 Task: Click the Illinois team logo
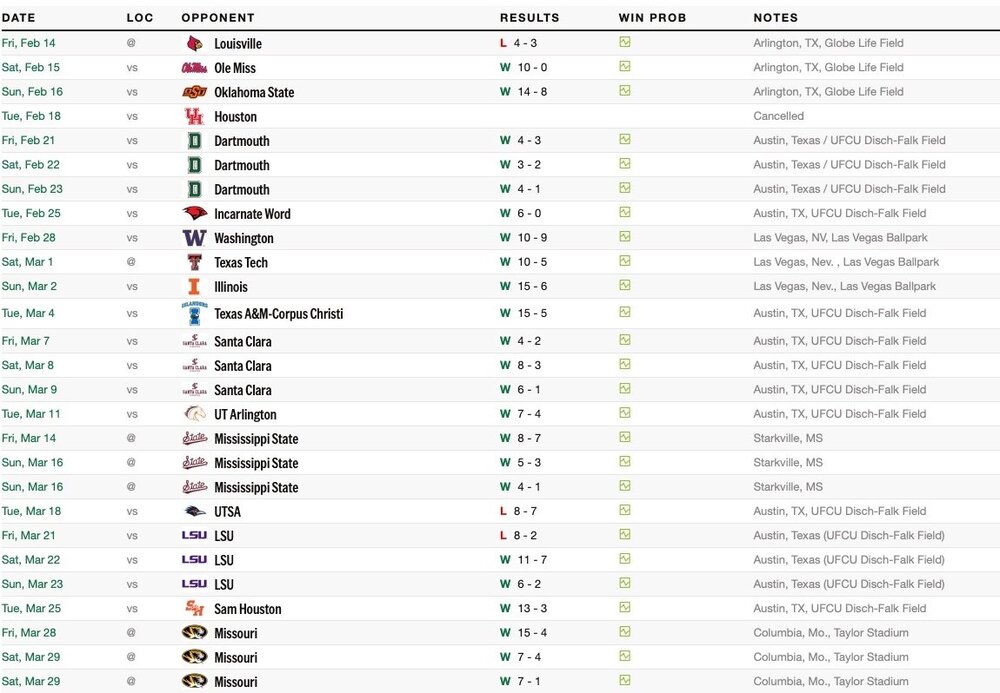(194, 286)
